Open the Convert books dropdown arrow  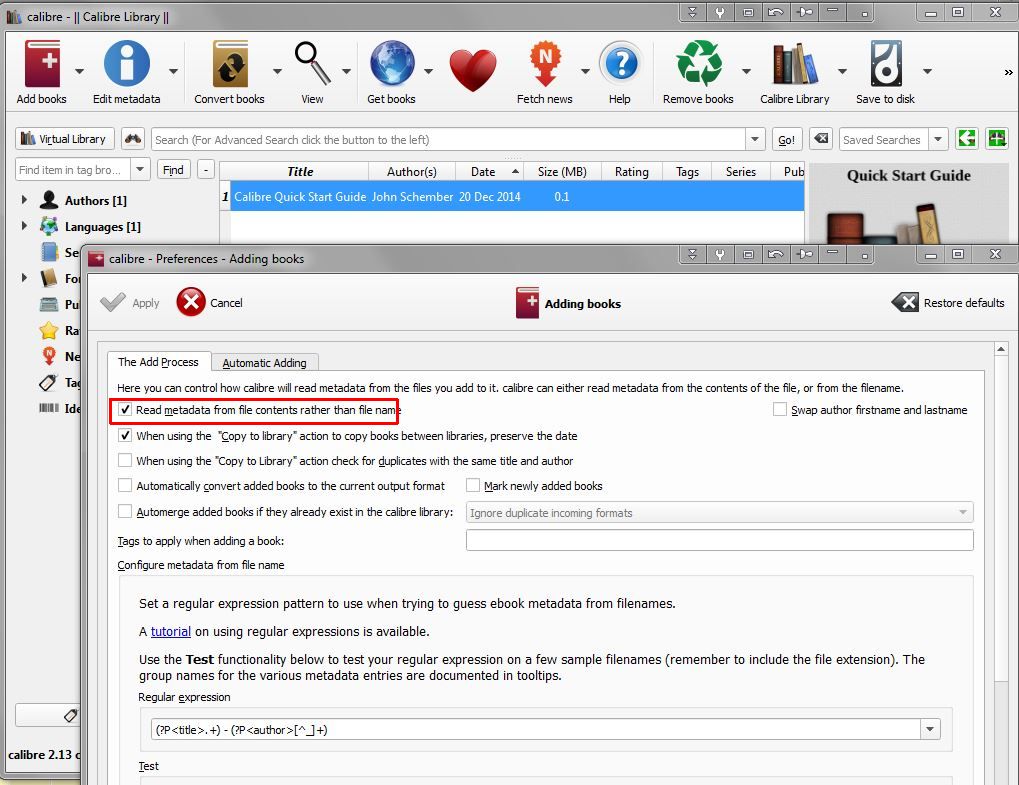point(277,71)
